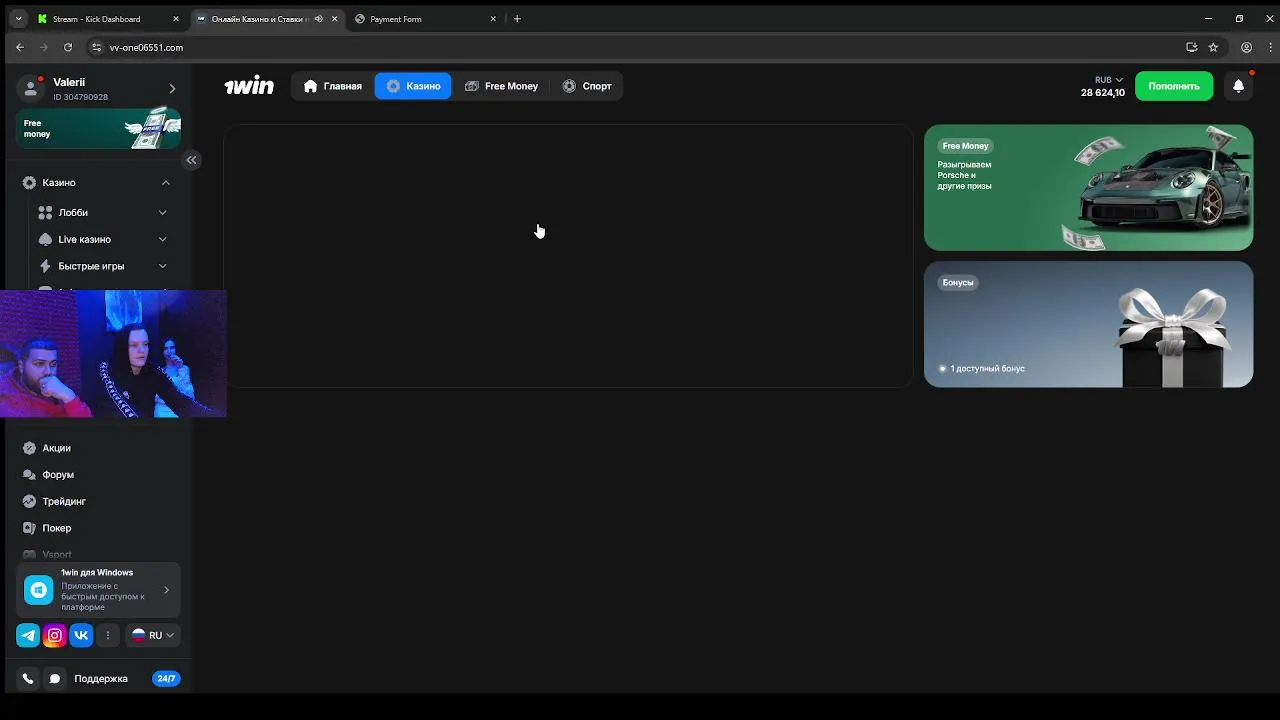Image resolution: width=1280 pixels, height=720 pixels.
Task: Click the user avatar icon
Action: tap(31, 89)
